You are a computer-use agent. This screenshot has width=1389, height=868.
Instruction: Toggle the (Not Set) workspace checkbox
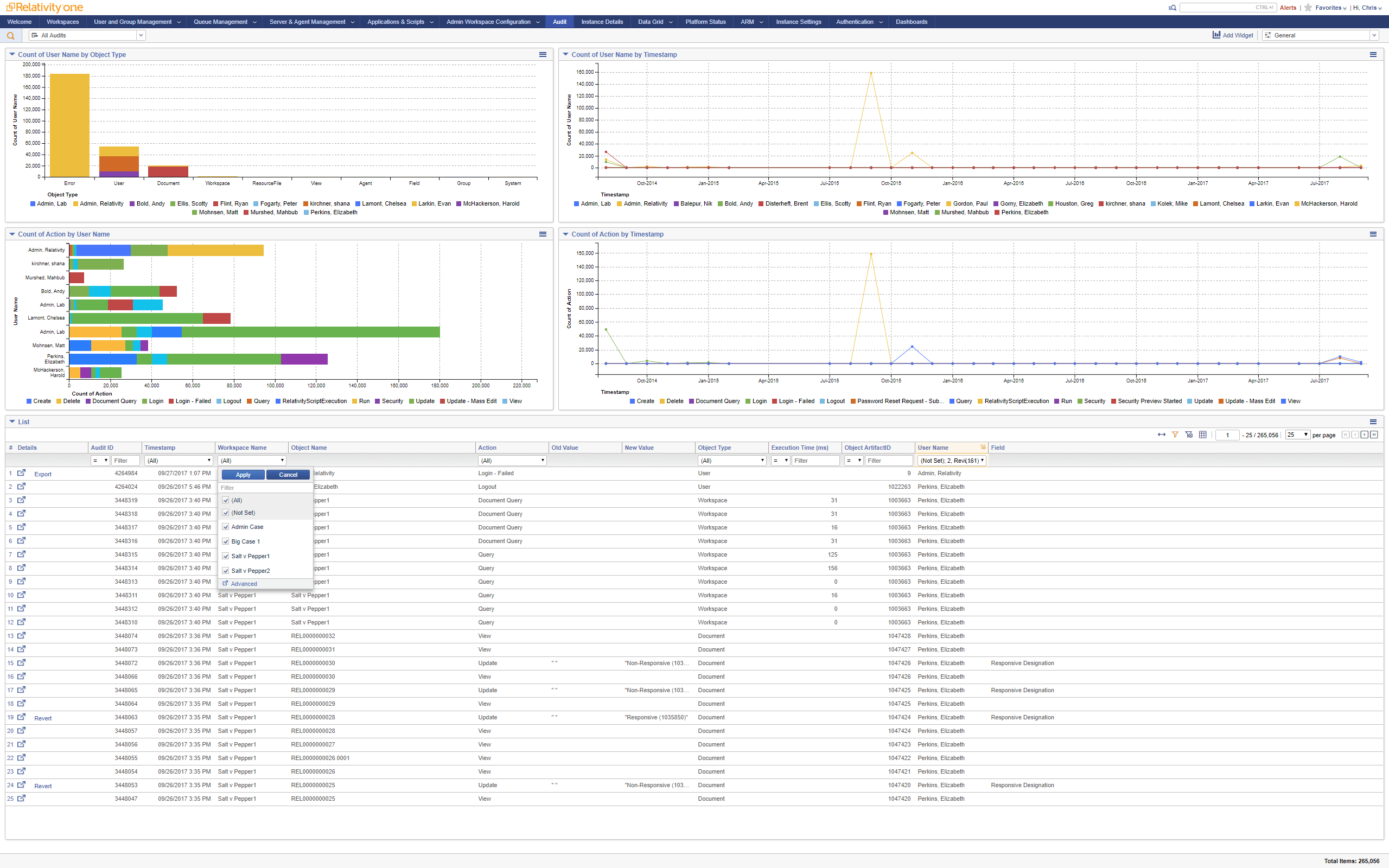coord(226,513)
